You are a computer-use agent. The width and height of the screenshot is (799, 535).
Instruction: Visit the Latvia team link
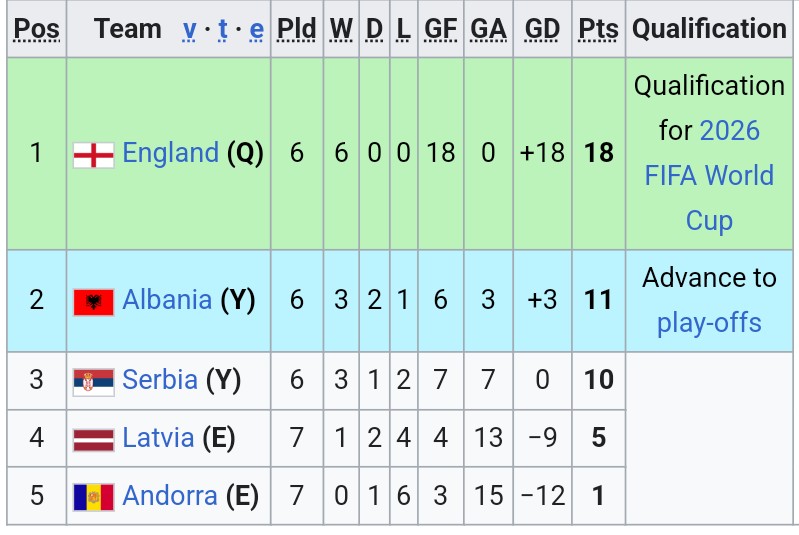[158, 437]
